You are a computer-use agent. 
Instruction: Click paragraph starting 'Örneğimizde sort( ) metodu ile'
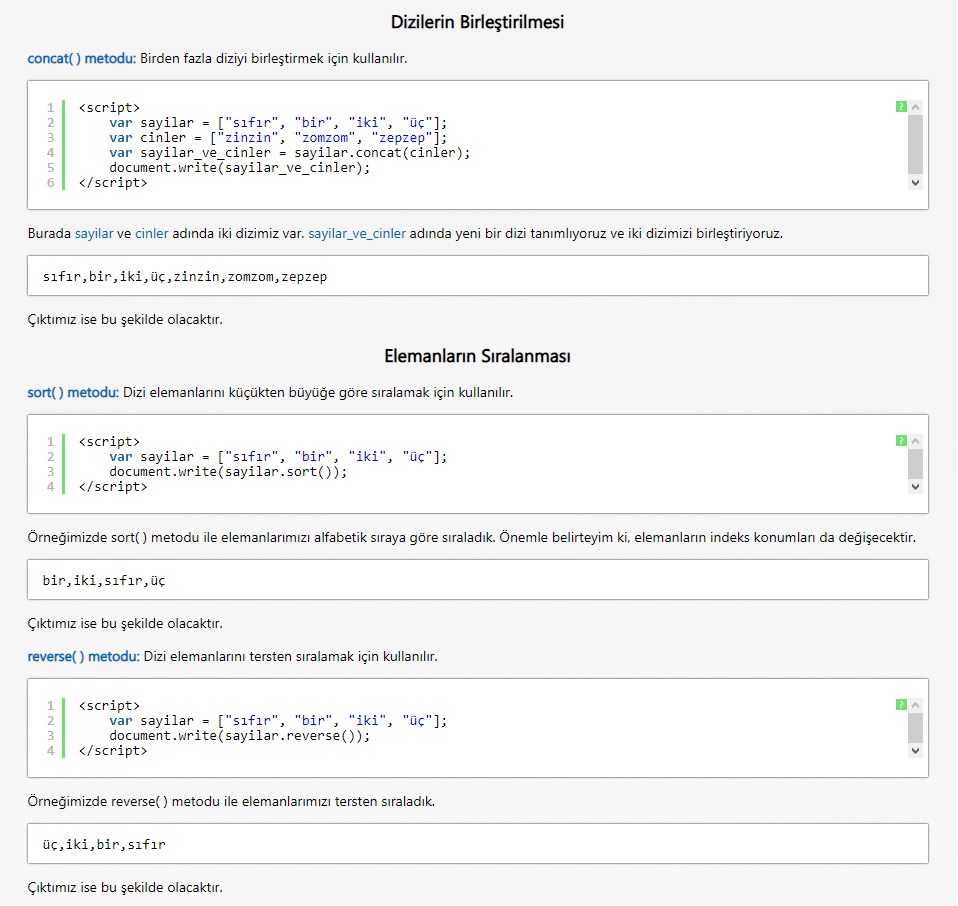472,538
